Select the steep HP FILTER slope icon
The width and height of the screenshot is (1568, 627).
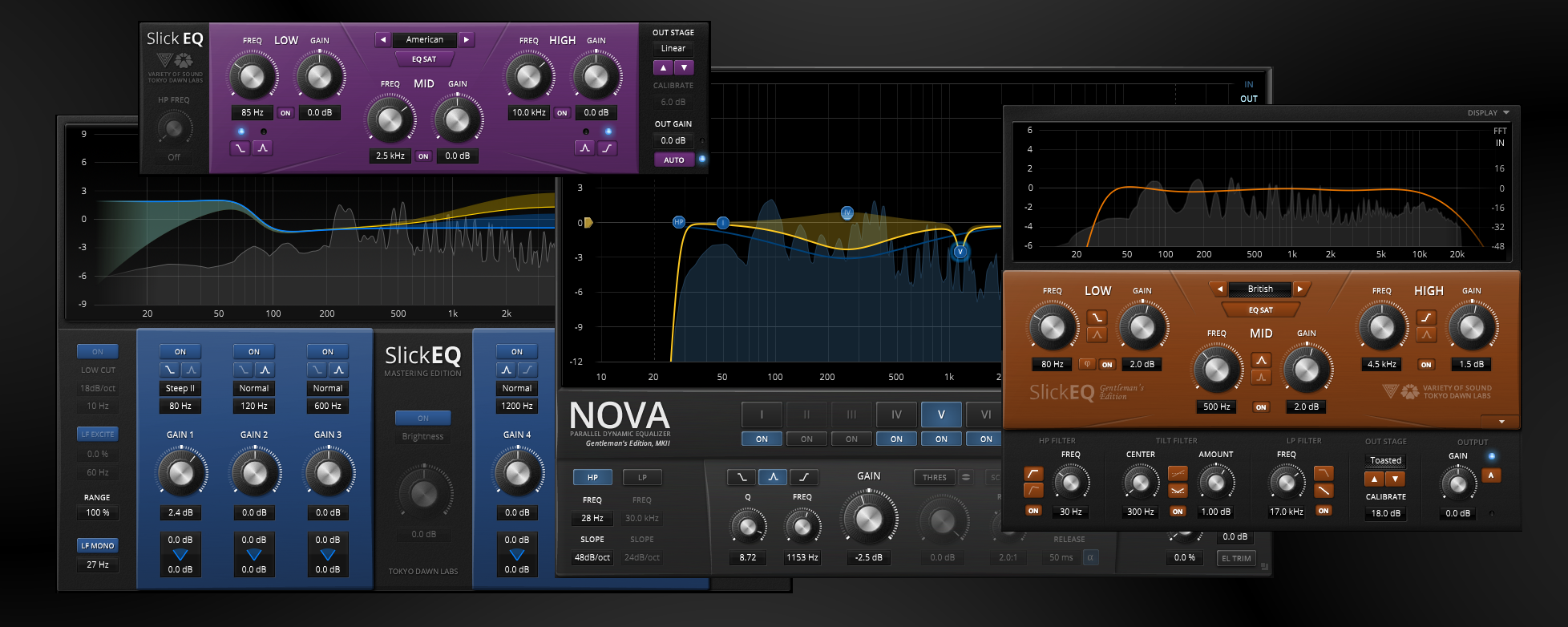pos(1033,474)
